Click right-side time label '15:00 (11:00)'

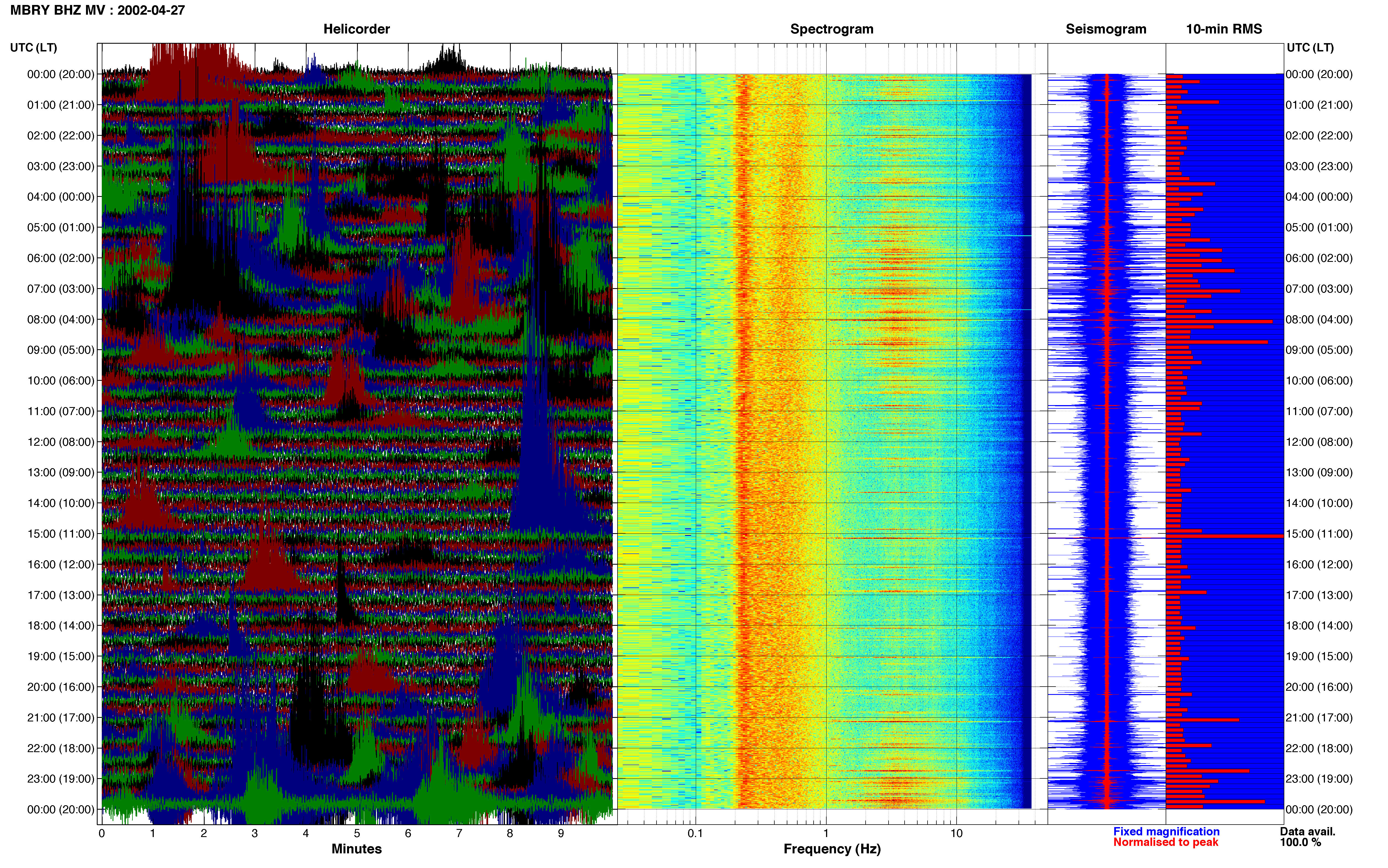[x=1319, y=534]
